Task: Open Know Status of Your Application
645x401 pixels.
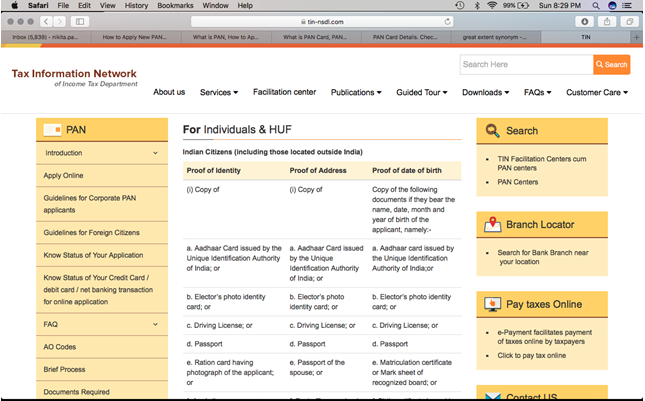Action: click(93, 255)
